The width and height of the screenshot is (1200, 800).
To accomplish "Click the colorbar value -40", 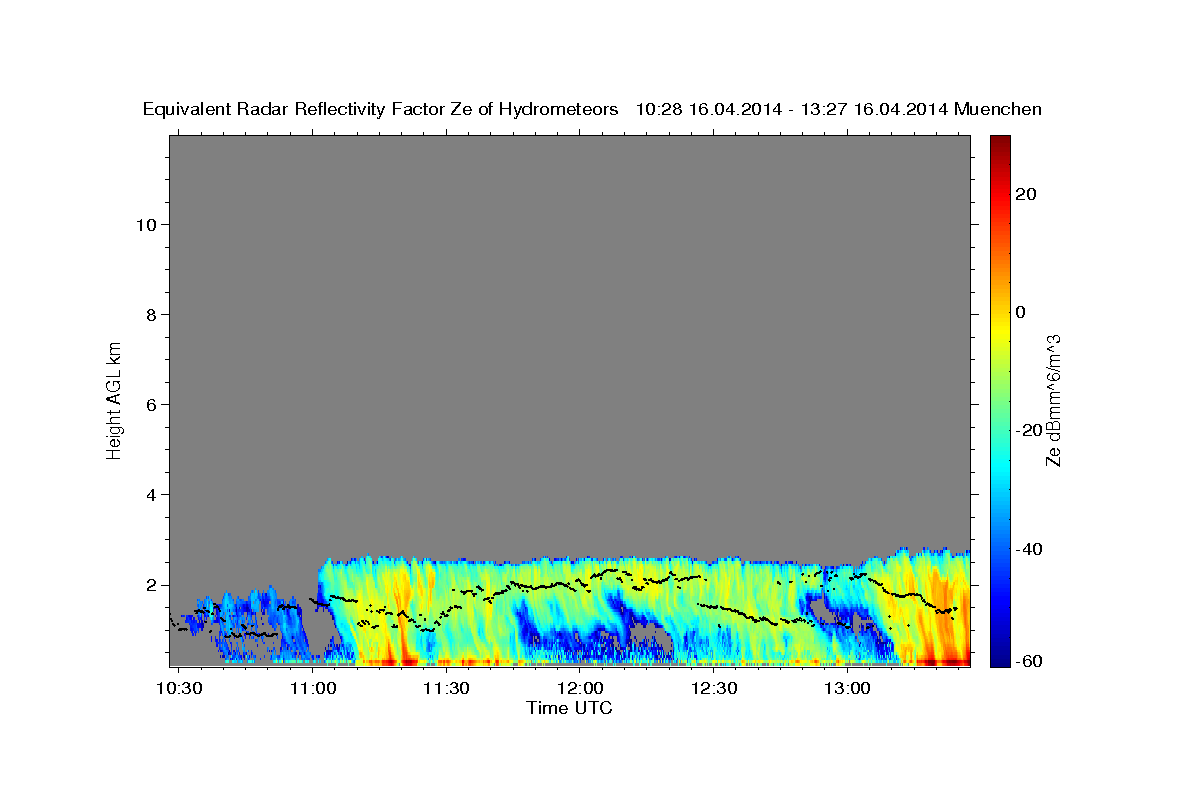I will [x=1027, y=549].
